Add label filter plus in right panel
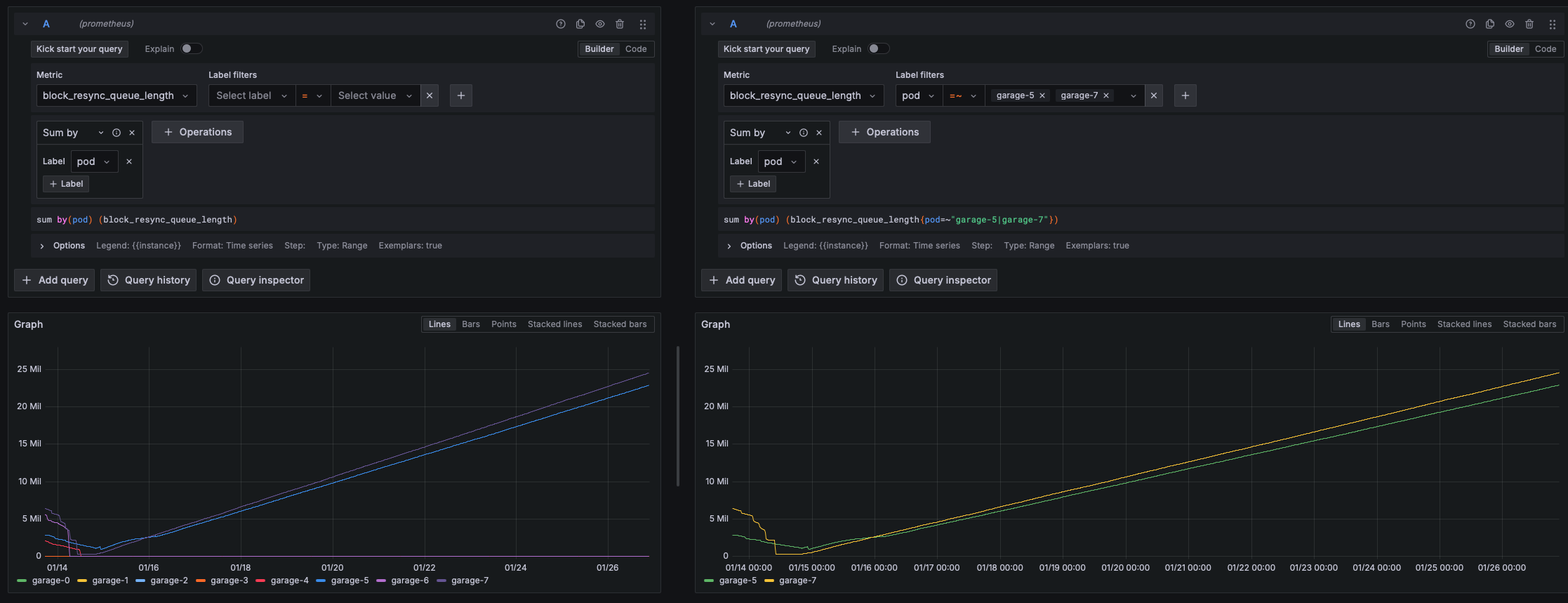The width and height of the screenshot is (1568, 603). point(1185,95)
